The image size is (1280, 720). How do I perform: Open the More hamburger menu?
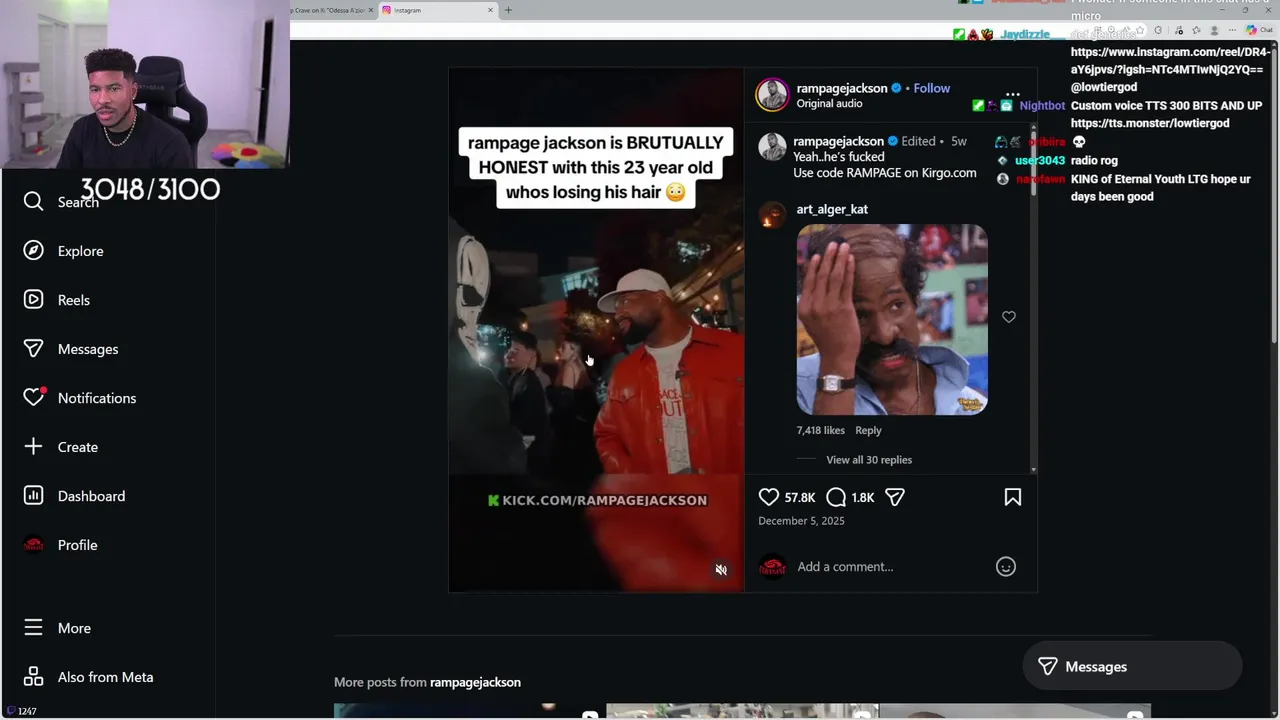(33, 628)
